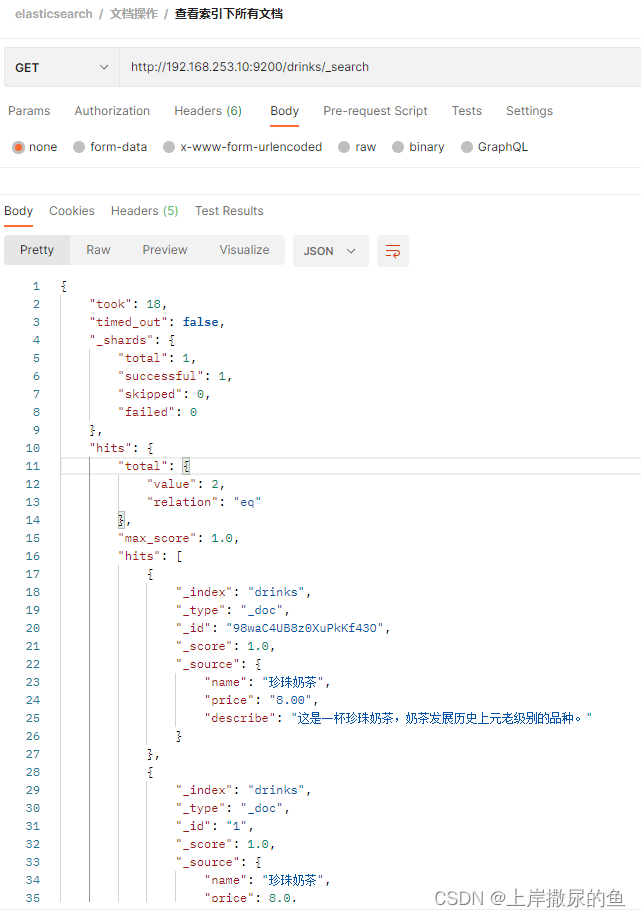The width and height of the screenshot is (641, 917).
Task: Click line number 33 in gutter
Action: pos(33,862)
